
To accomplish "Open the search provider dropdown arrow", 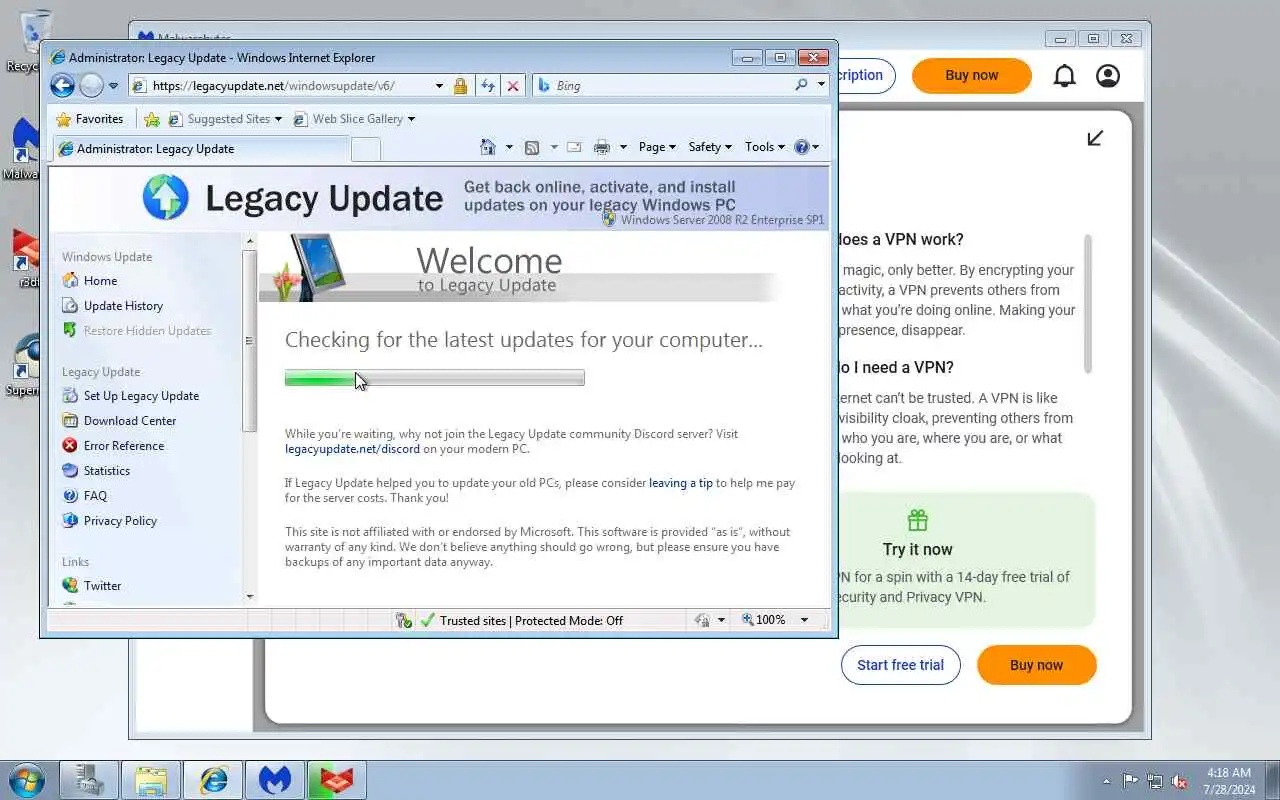I will click(821, 85).
